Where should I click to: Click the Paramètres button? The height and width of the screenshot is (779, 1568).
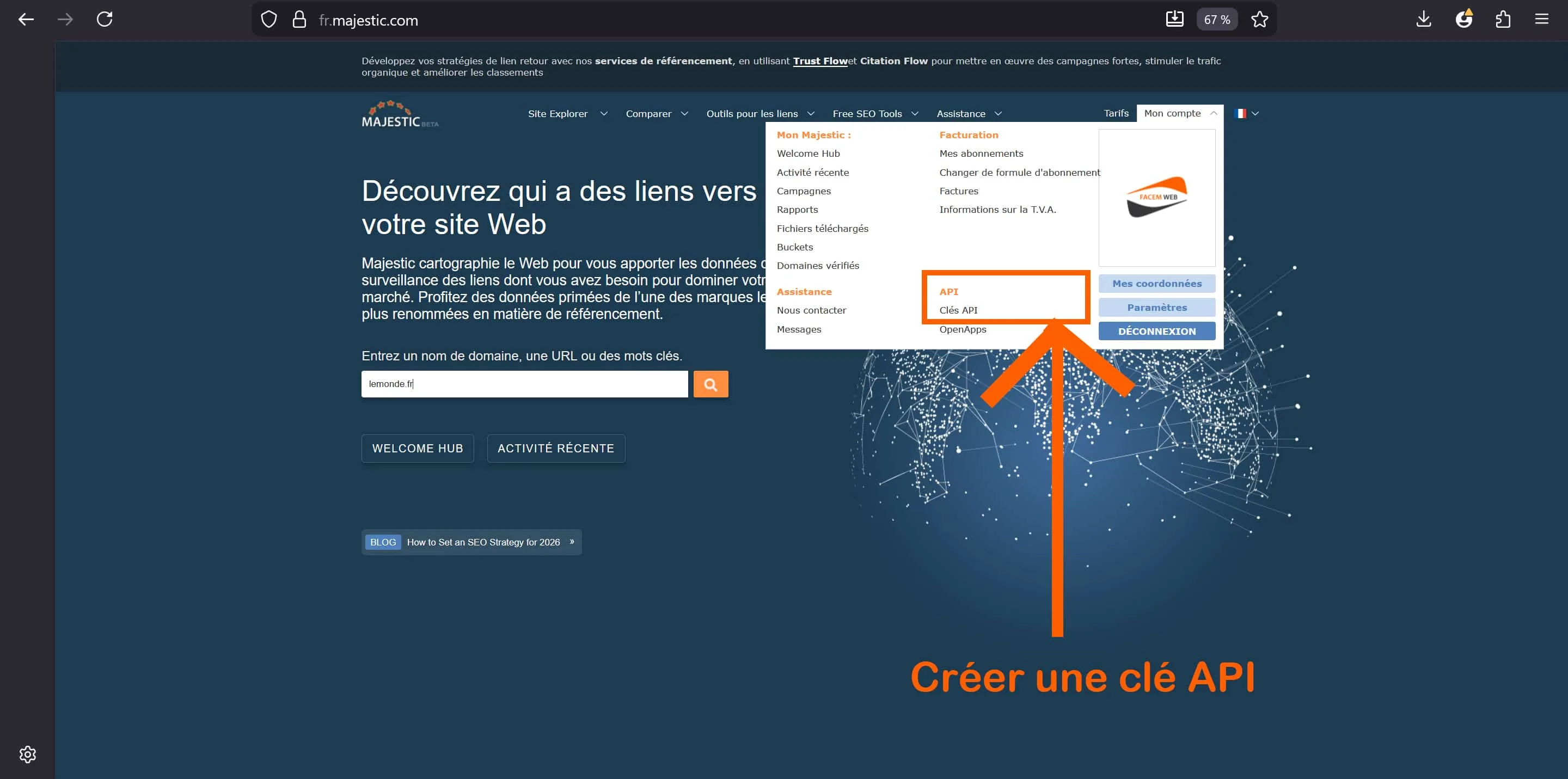[1156, 308]
